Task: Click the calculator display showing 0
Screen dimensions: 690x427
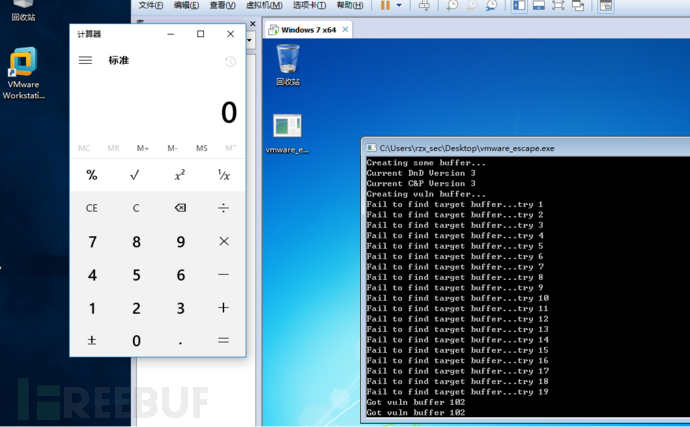Action: point(228,112)
